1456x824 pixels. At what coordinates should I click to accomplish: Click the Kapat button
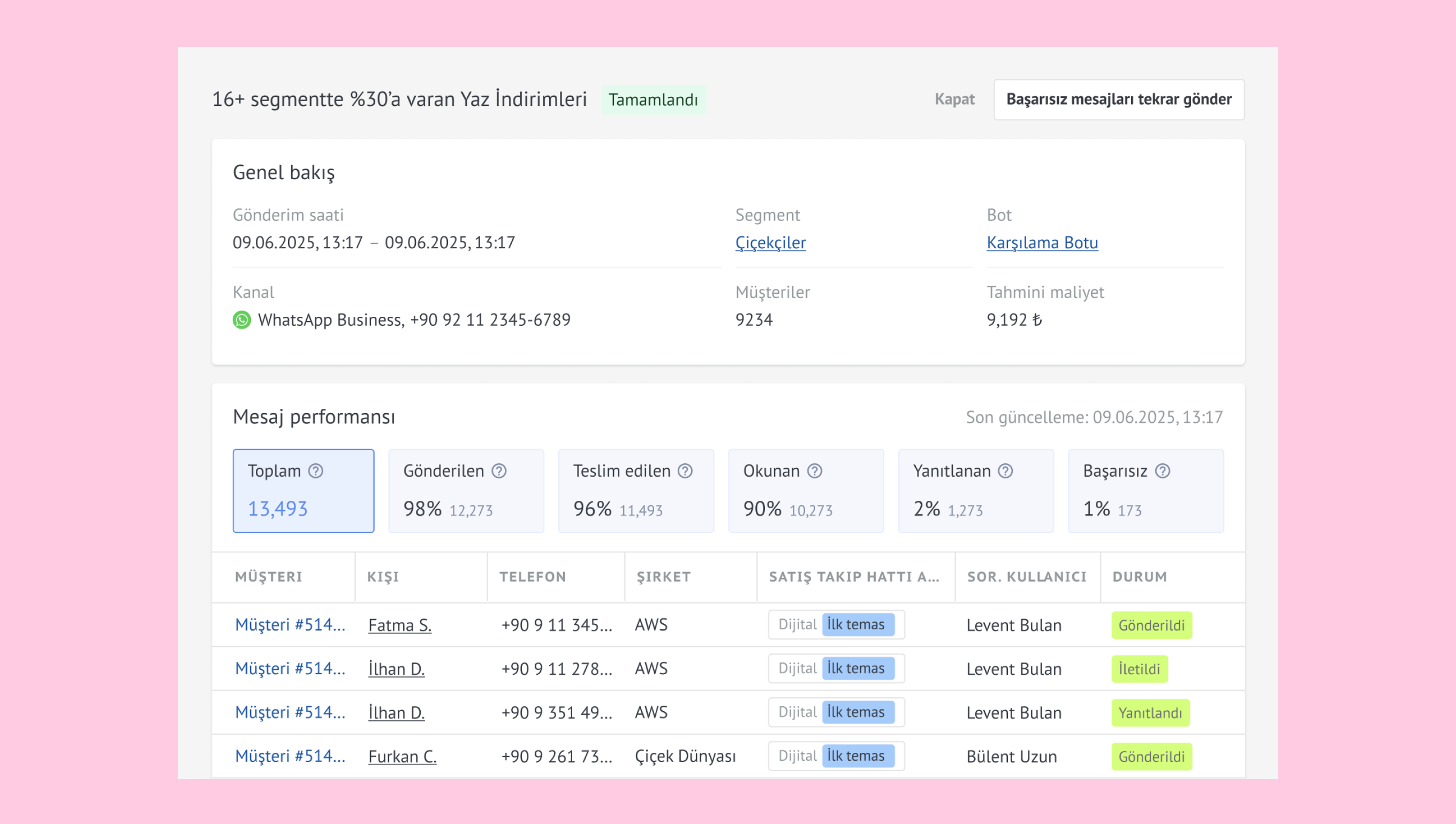(954, 99)
